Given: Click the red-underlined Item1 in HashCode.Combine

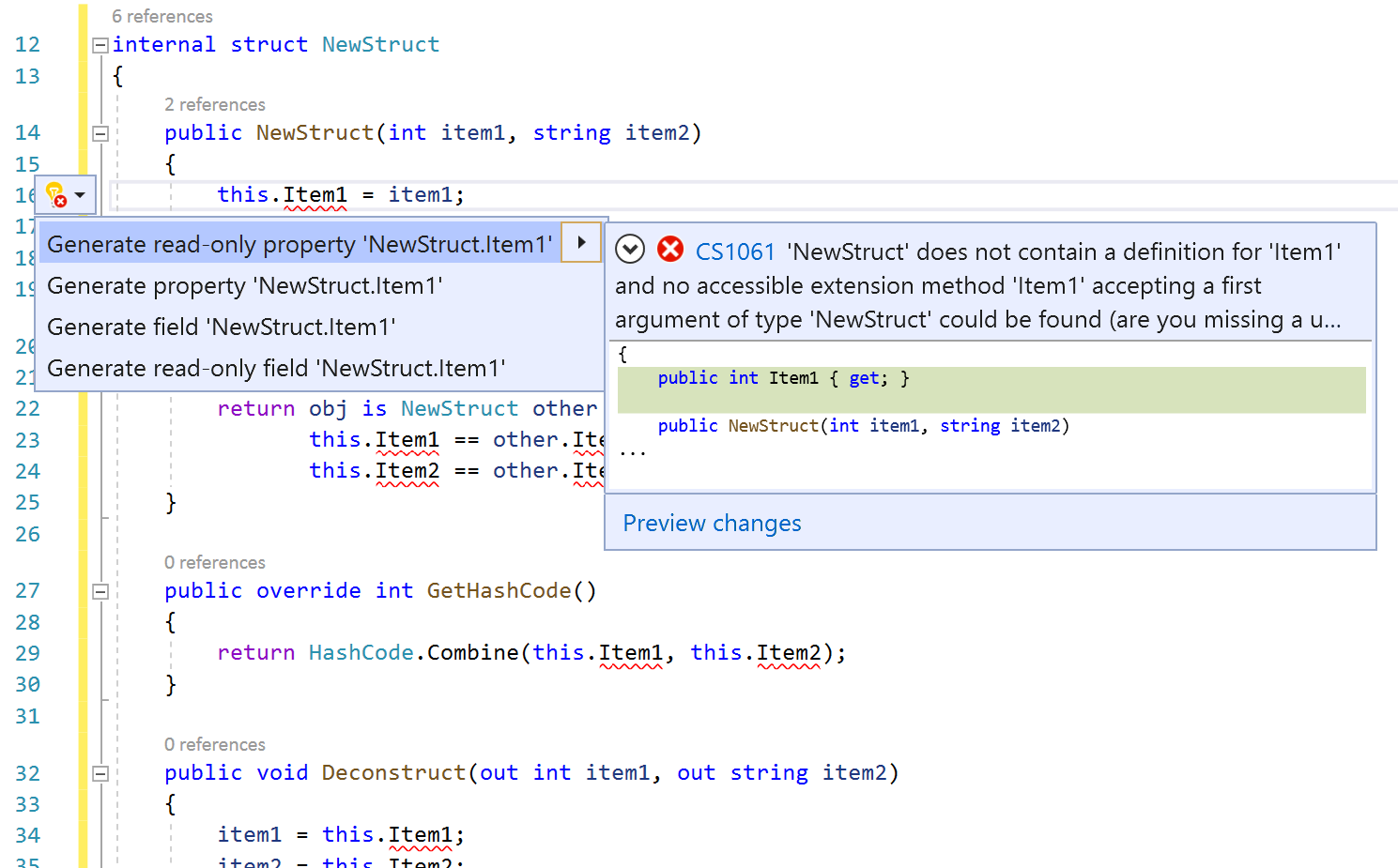Looking at the screenshot, I should (630, 652).
